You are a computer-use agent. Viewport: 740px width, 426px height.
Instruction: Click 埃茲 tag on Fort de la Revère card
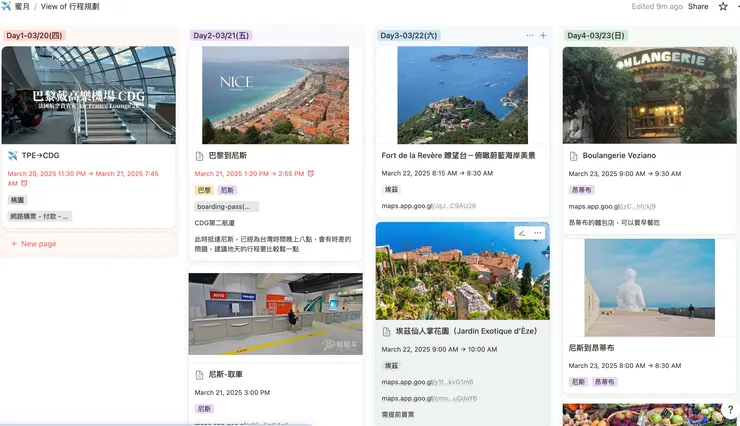(x=391, y=190)
